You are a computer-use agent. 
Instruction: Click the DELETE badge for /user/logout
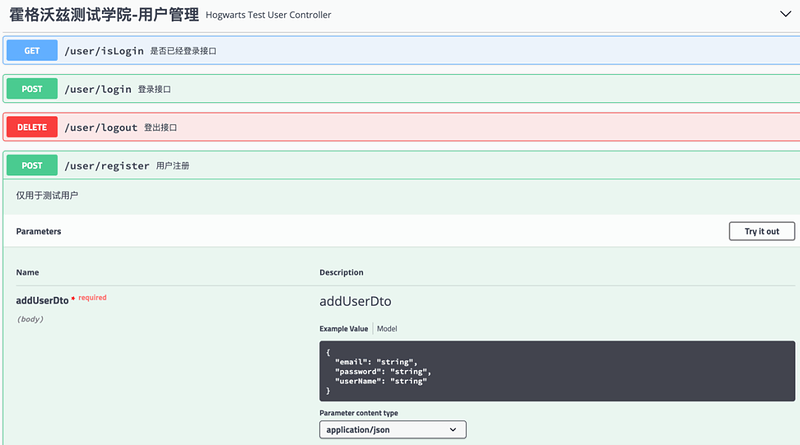click(x=32, y=127)
